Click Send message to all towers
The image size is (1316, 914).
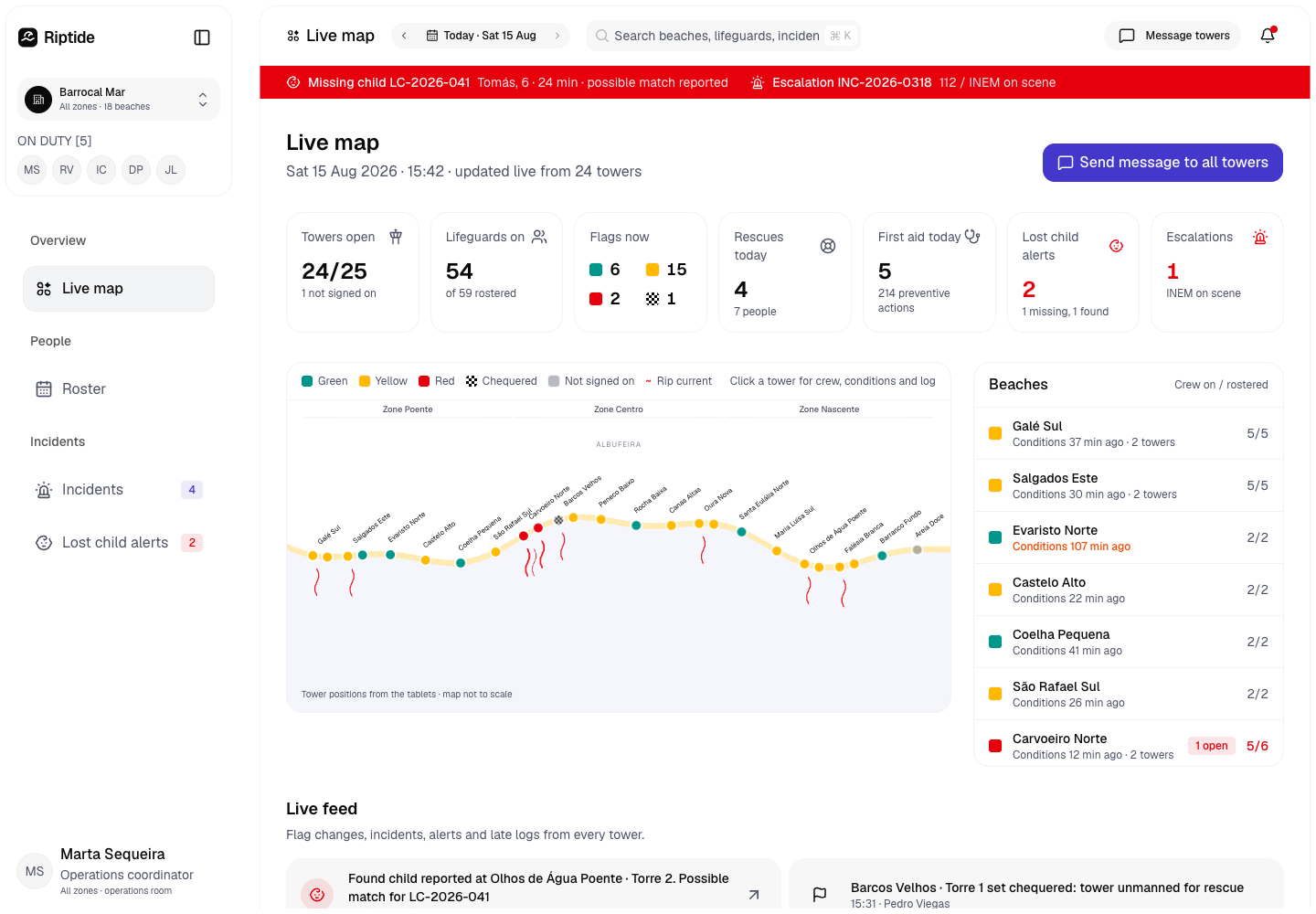1162,163
